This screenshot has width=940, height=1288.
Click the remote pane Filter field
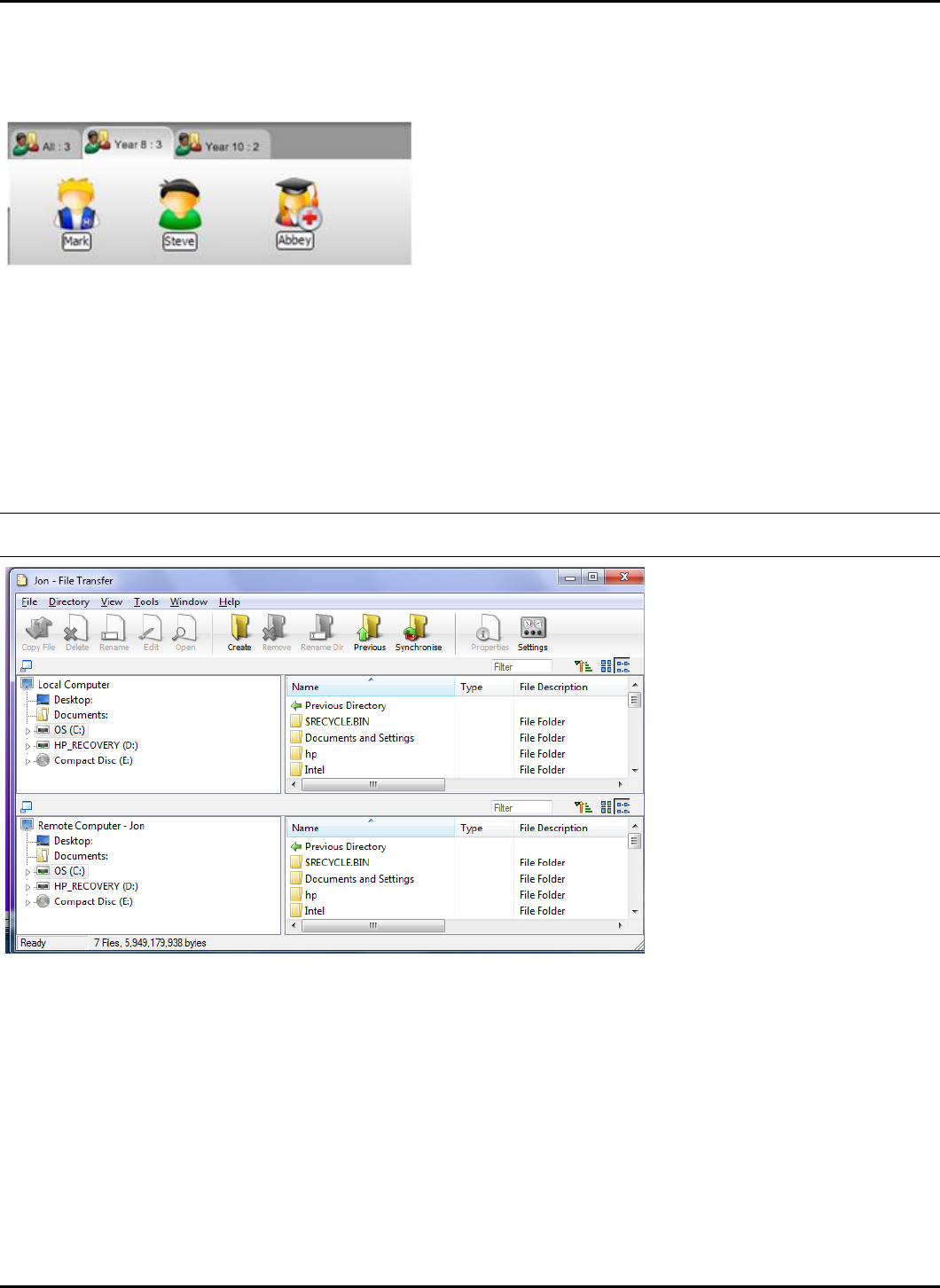521,807
